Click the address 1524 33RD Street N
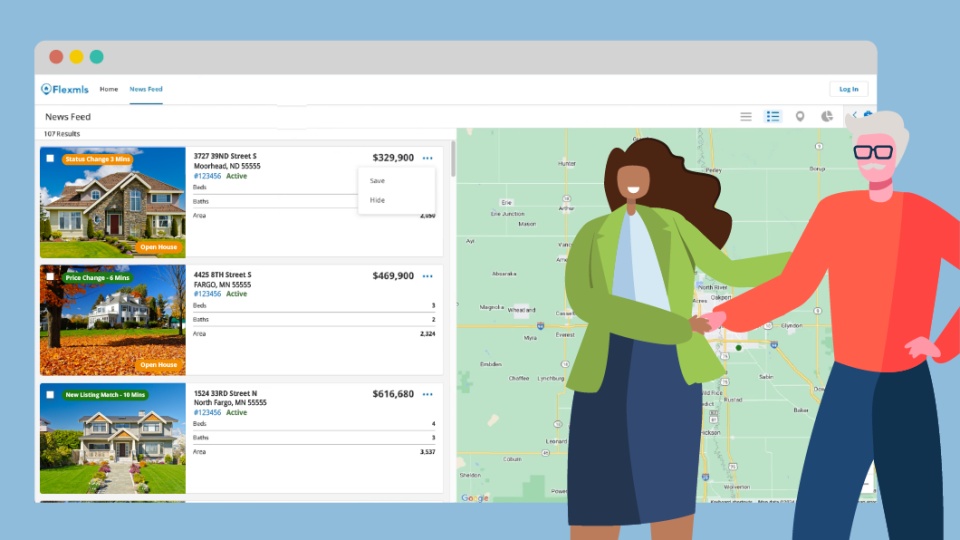The image size is (960, 540). point(225,394)
